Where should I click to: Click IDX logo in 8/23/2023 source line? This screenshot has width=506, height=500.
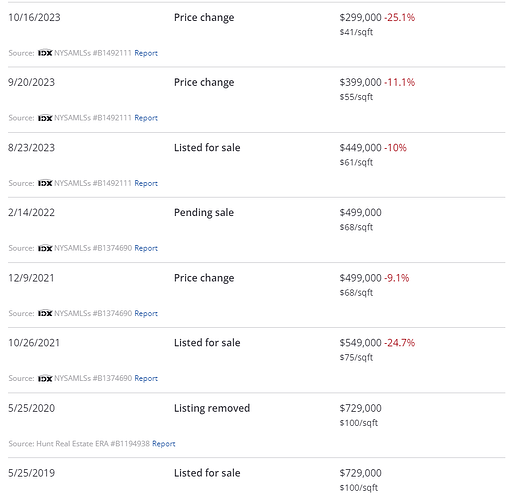(45, 183)
